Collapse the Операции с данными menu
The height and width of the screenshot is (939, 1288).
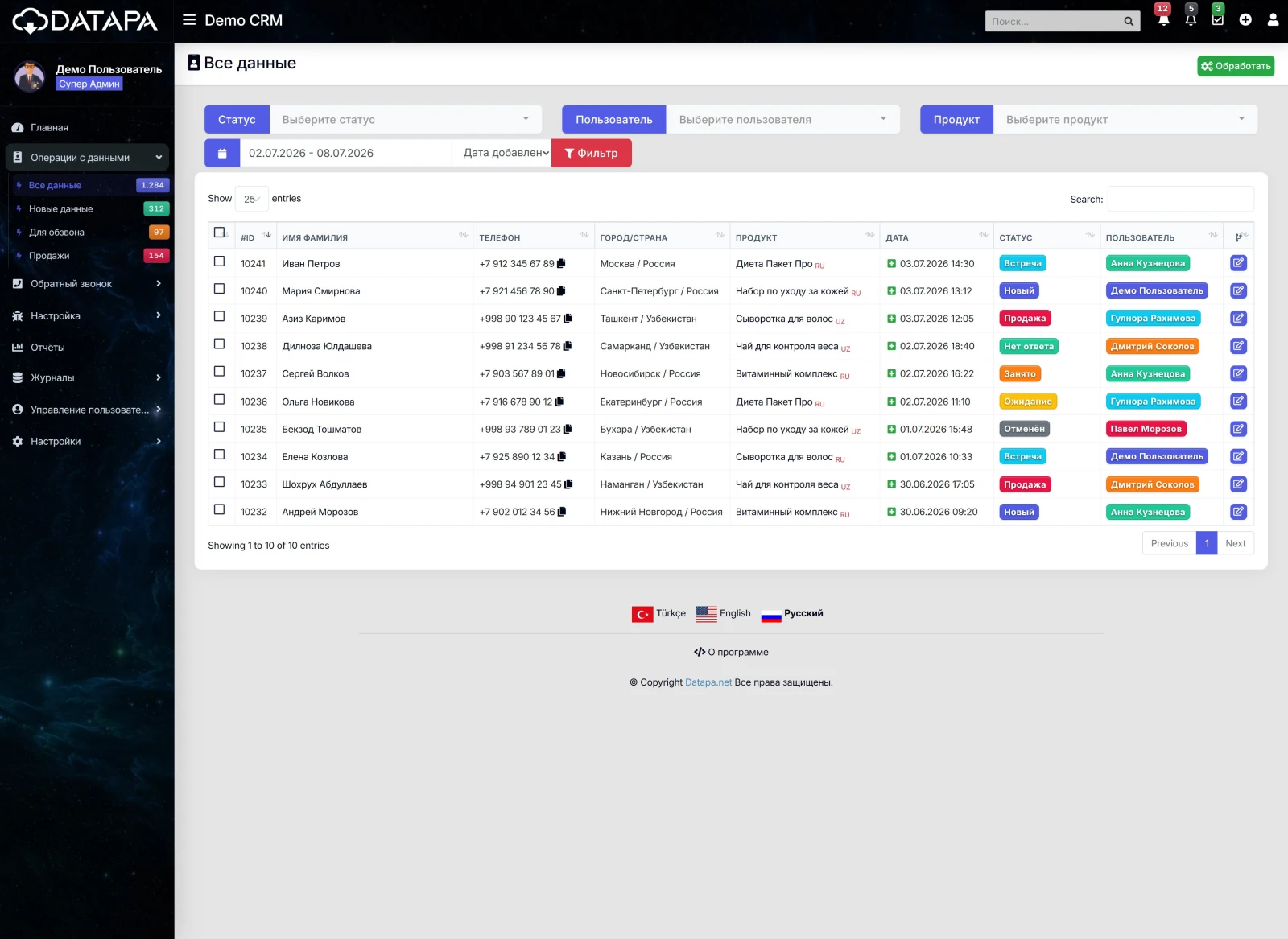[87, 158]
